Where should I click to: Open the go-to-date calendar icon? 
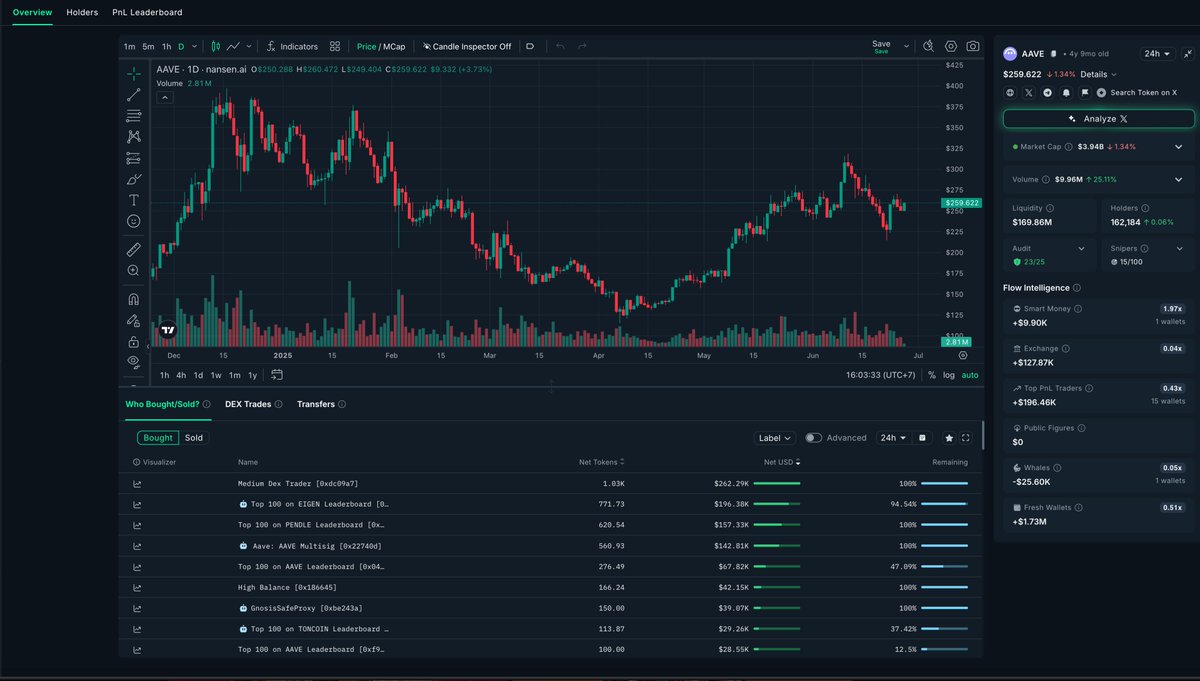coord(277,375)
